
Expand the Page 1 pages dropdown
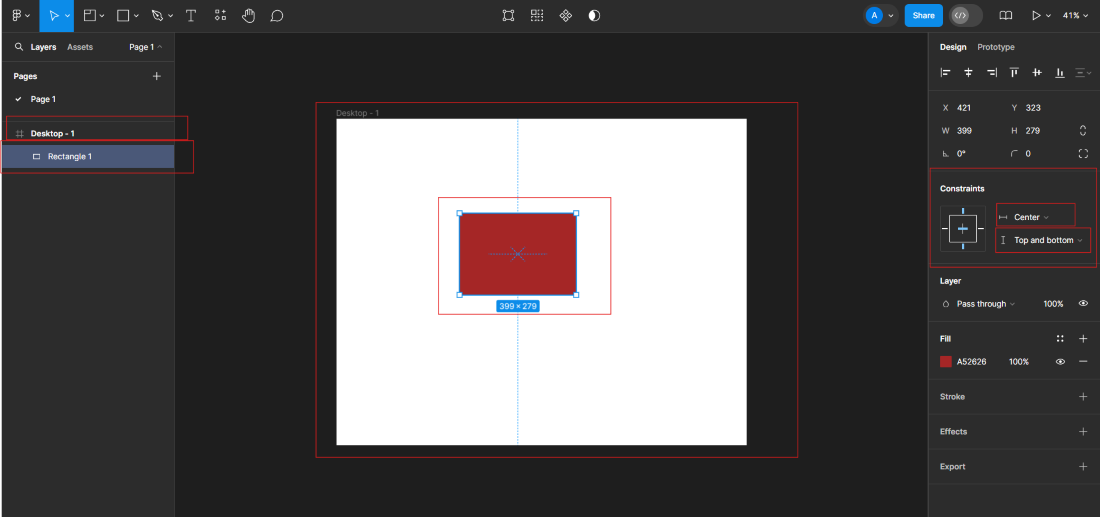point(145,47)
